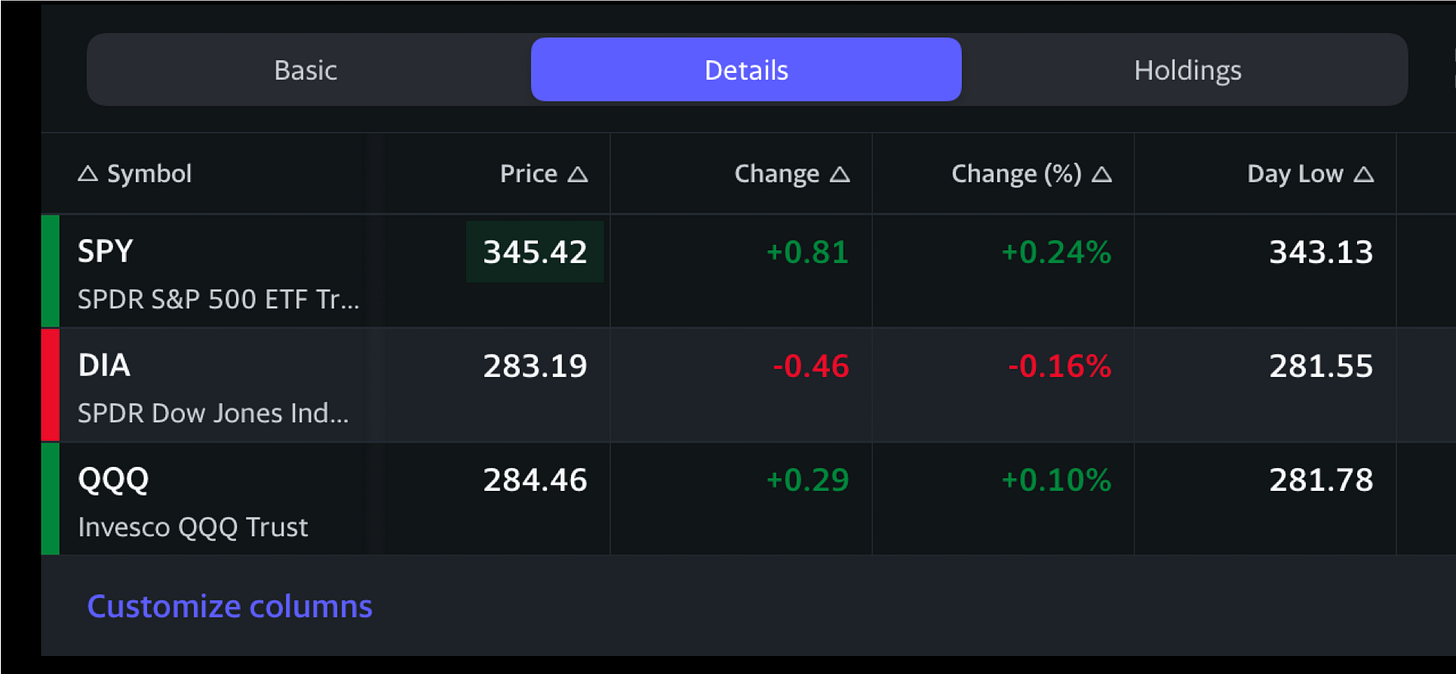Click the QQQ day low 281.78
This screenshot has width=1456, height=674.
[x=1321, y=481]
